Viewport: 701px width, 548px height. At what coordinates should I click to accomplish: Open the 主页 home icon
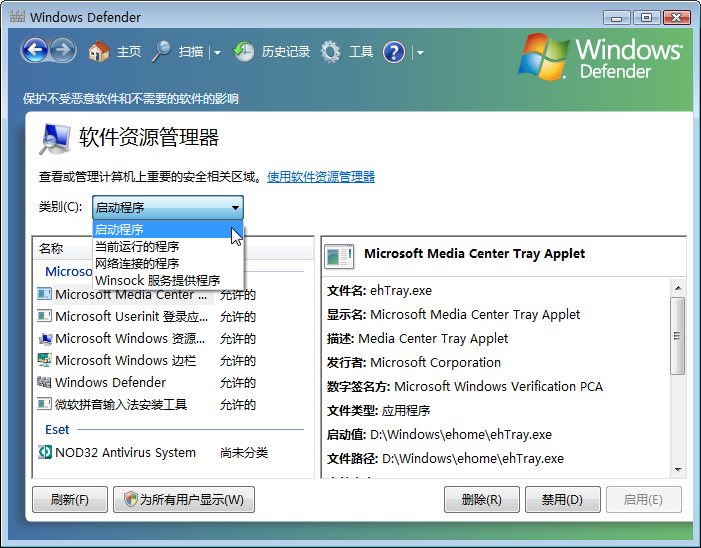(99, 51)
